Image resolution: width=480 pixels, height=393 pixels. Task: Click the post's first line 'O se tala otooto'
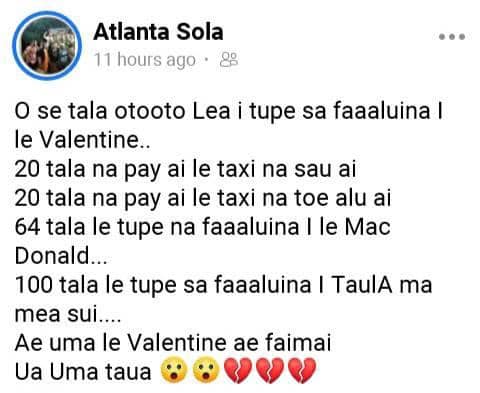coord(229,112)
